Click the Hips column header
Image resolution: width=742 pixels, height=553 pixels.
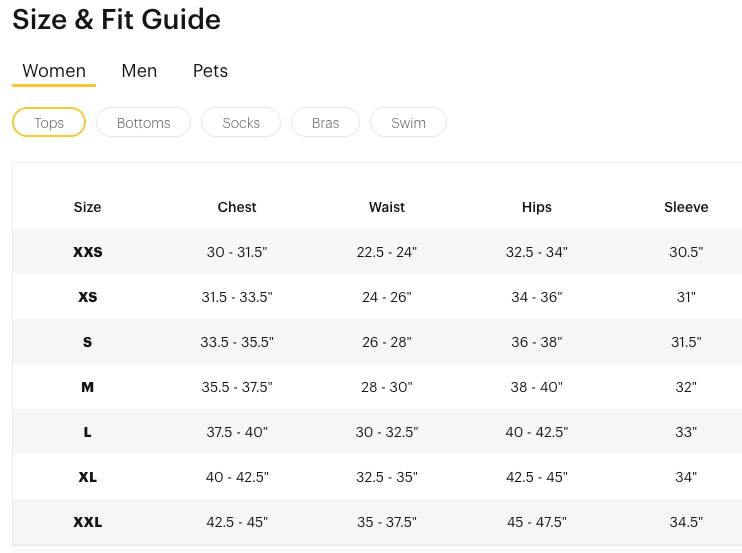coord(537,207)
